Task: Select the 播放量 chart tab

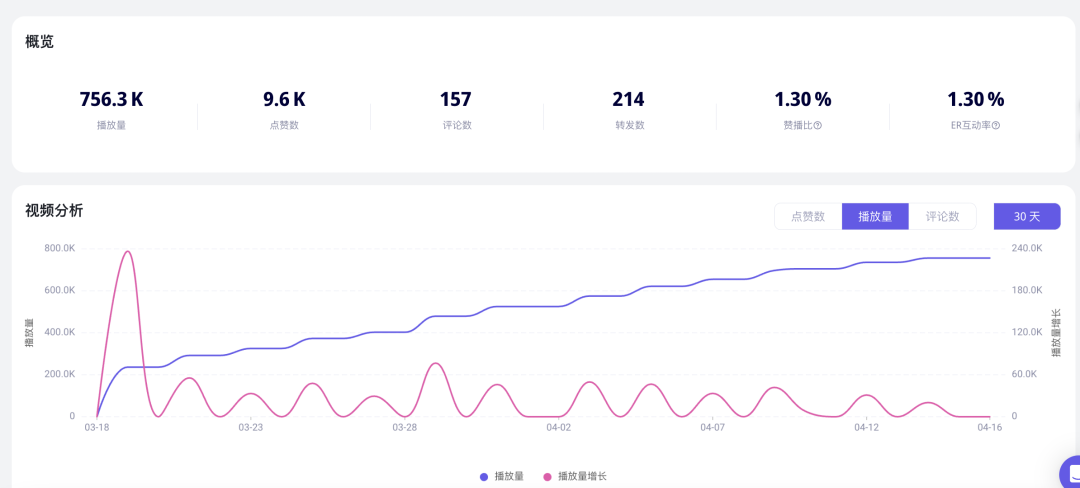Action: [875, 216]
